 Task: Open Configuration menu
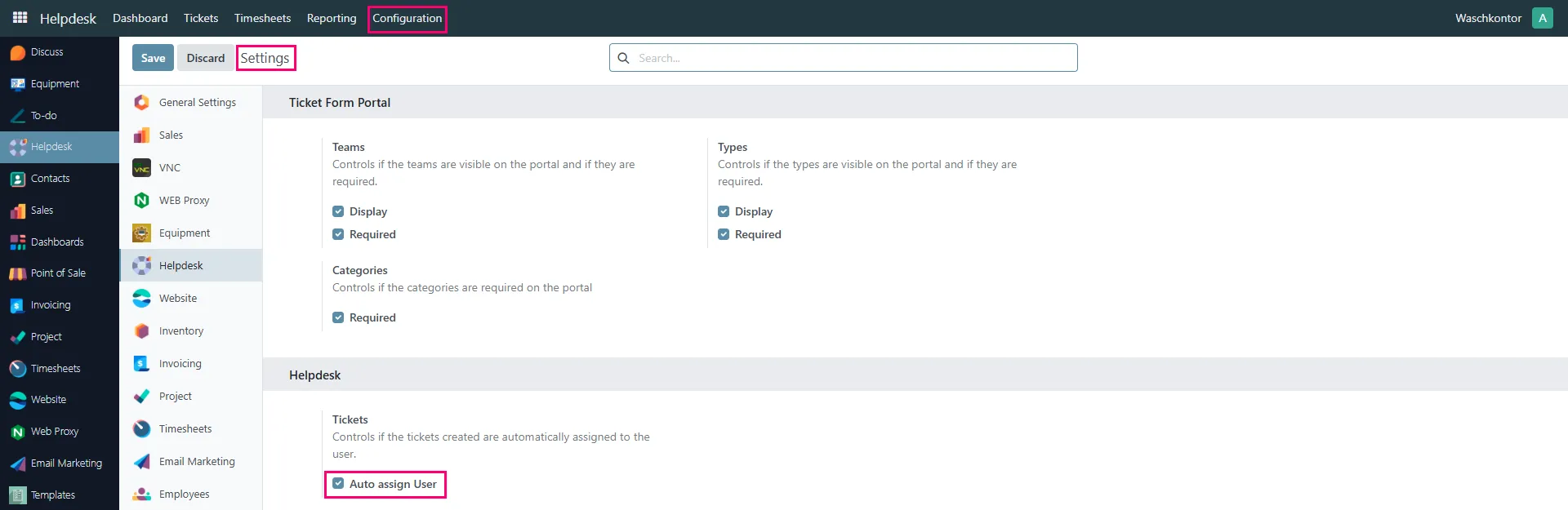[x=407, y=18]
